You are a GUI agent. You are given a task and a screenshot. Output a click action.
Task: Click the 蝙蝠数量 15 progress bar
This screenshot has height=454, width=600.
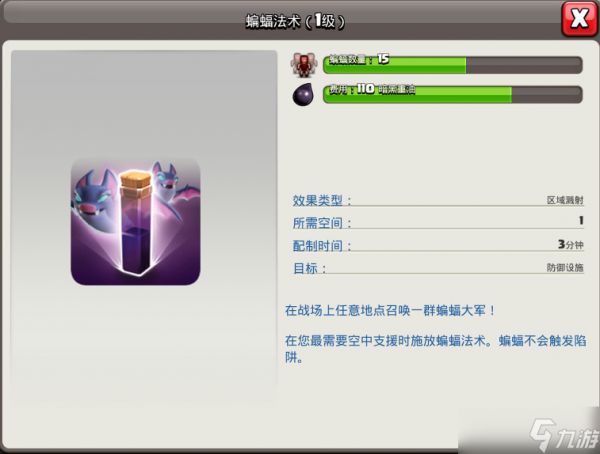click(453, 64)
